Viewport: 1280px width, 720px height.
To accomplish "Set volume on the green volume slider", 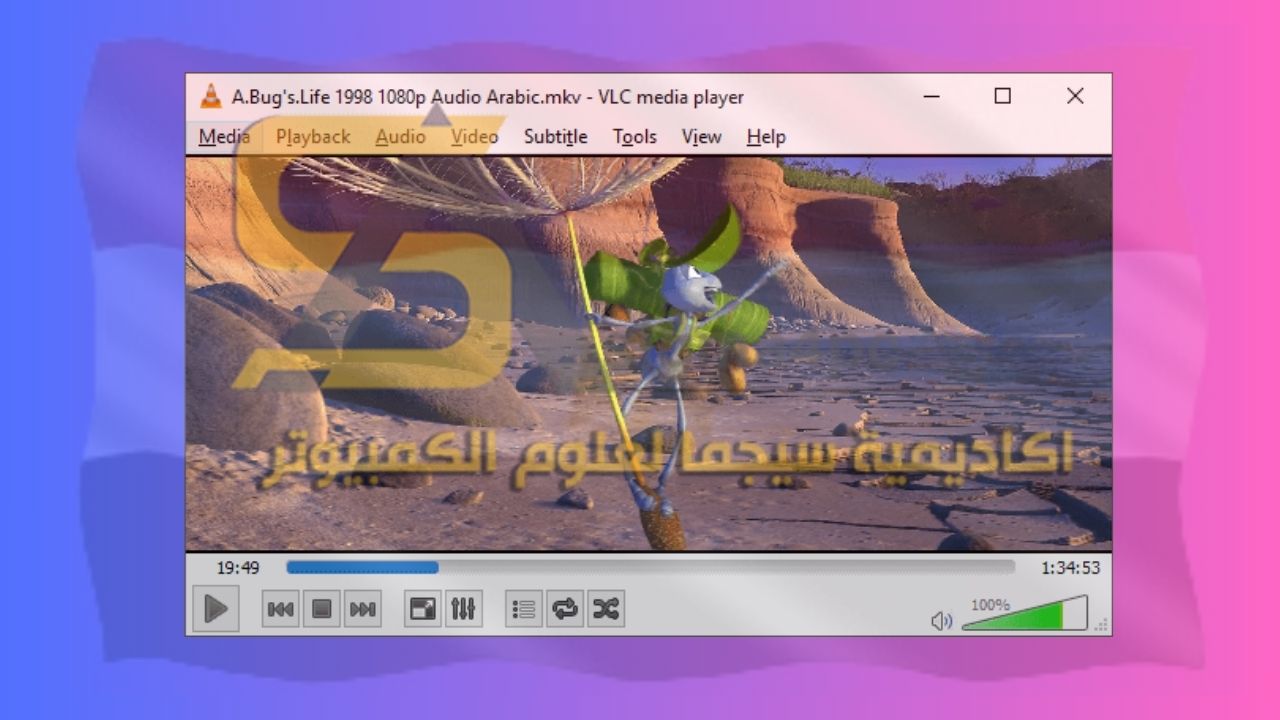I will (x=1024, y=613).
